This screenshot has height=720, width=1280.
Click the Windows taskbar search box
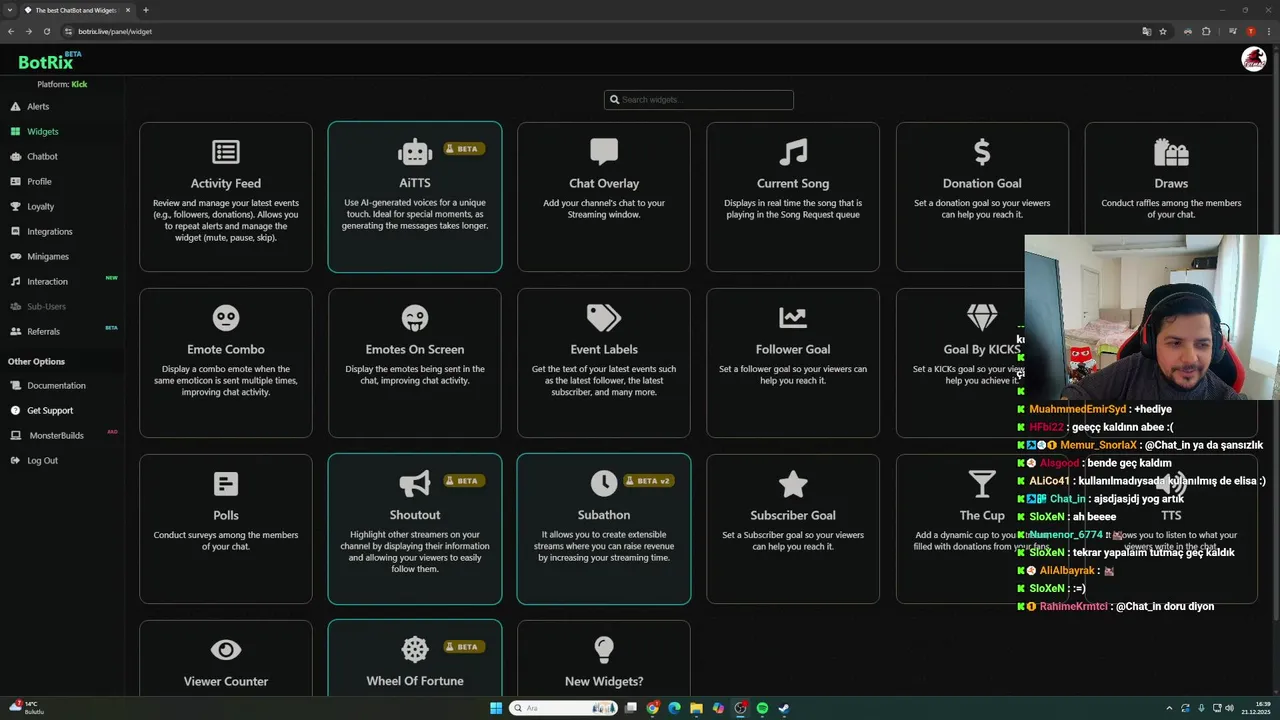pyautogui.click(x=563, y=708)
